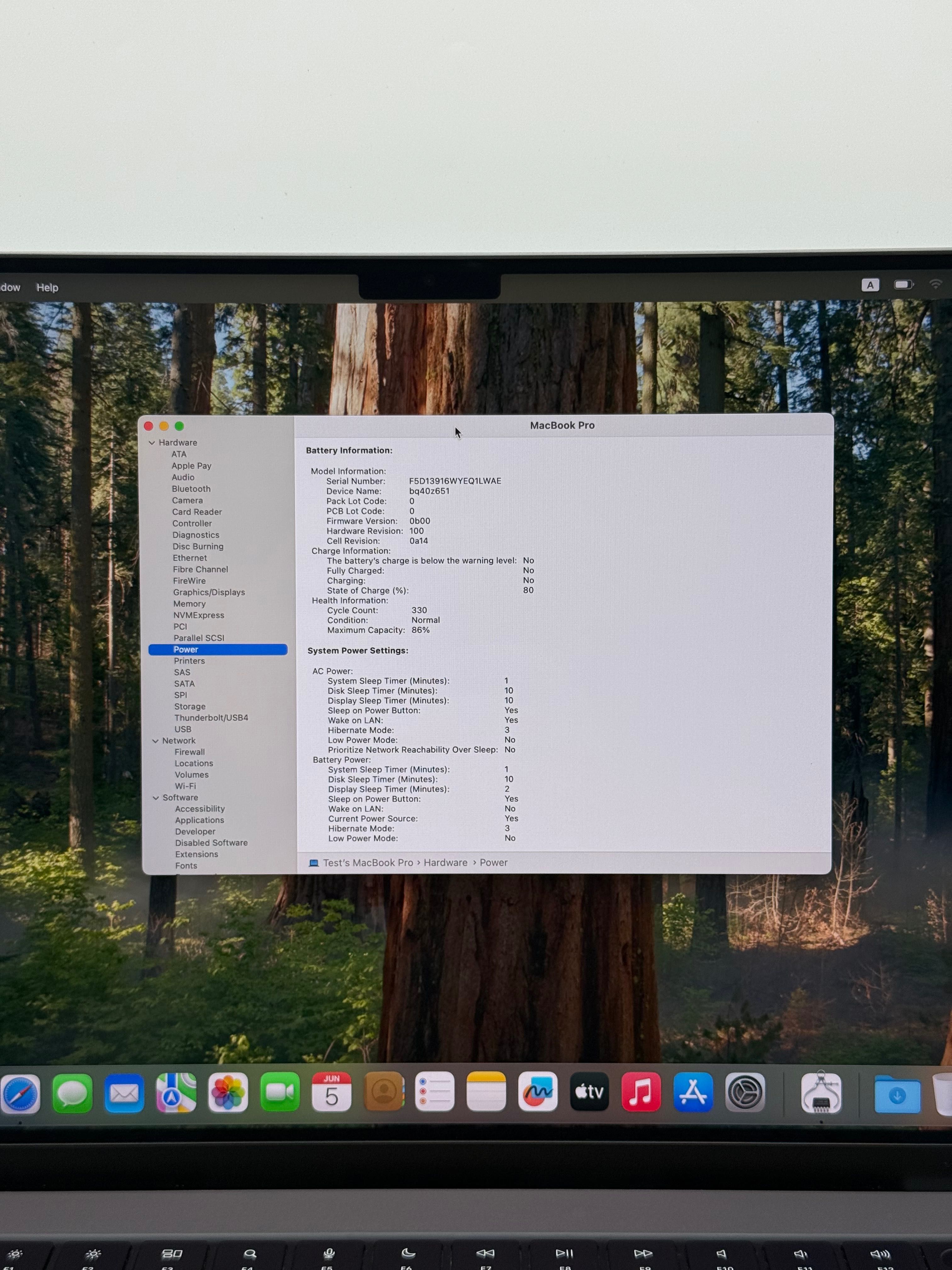Select NVMExpress in sidebar
The width and height of the screenshot is (952, 1270).
[x=199, y=615]
